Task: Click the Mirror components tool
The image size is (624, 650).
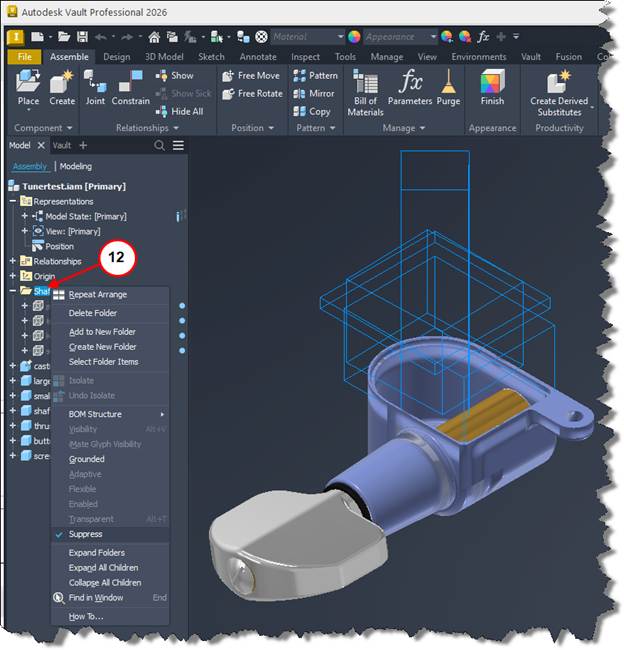Action: 314,94
